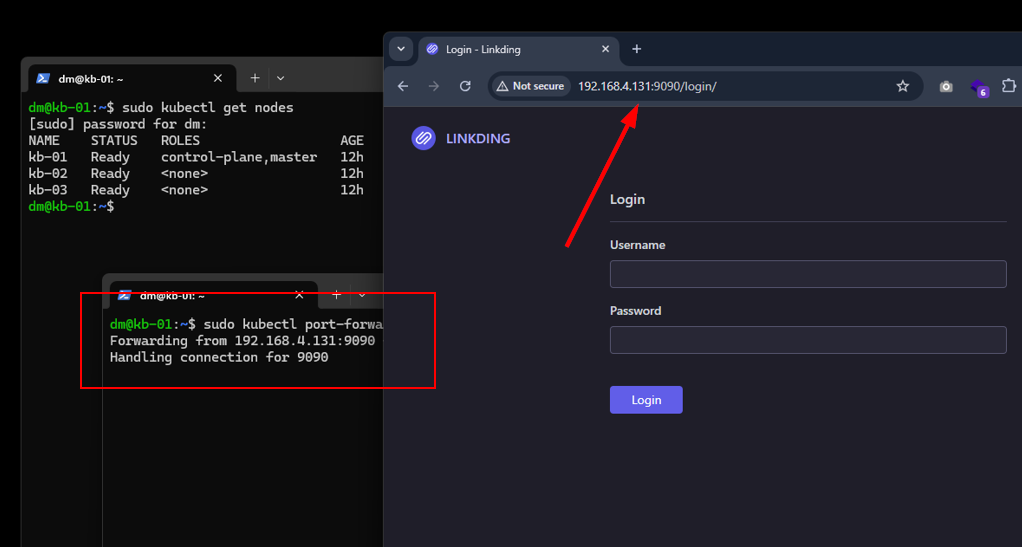1022x547 pixels.
Task: Reload the Linkding login page
Action: 465,86
